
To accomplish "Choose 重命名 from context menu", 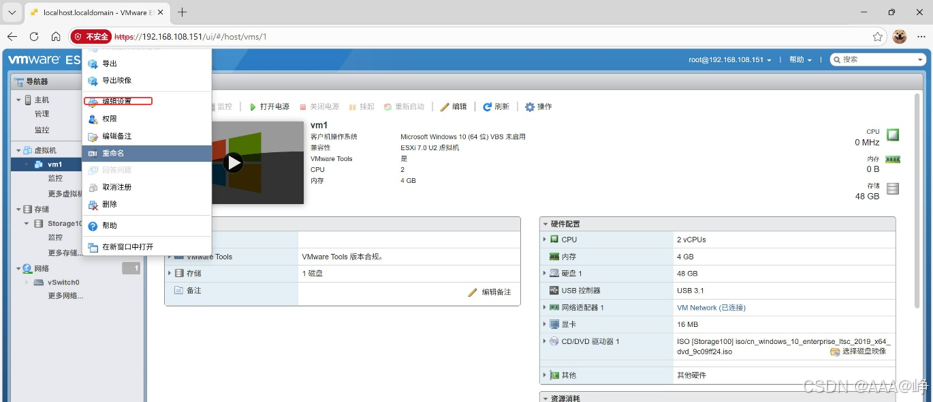I will [x=146, y=153].
